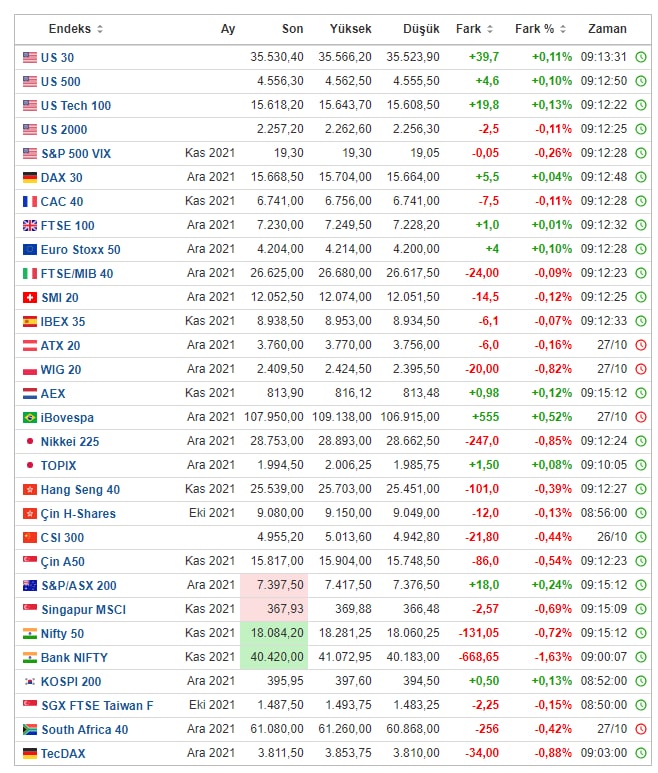This screenshot has width=658, height=773.
Task: Click the South African flag beside South Africa 40
Action: click(x=30, y=730)
